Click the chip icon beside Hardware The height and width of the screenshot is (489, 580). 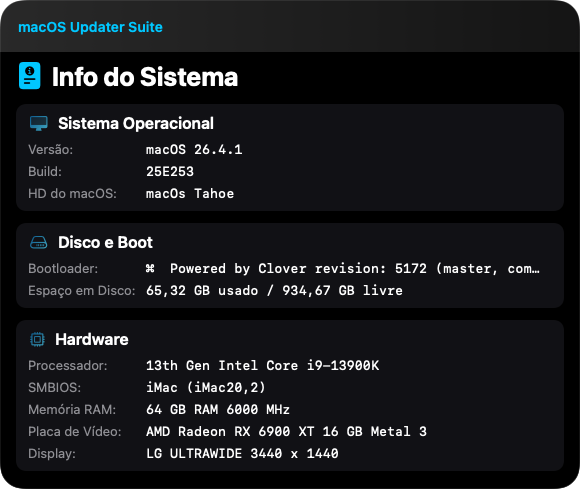(37, 339)
